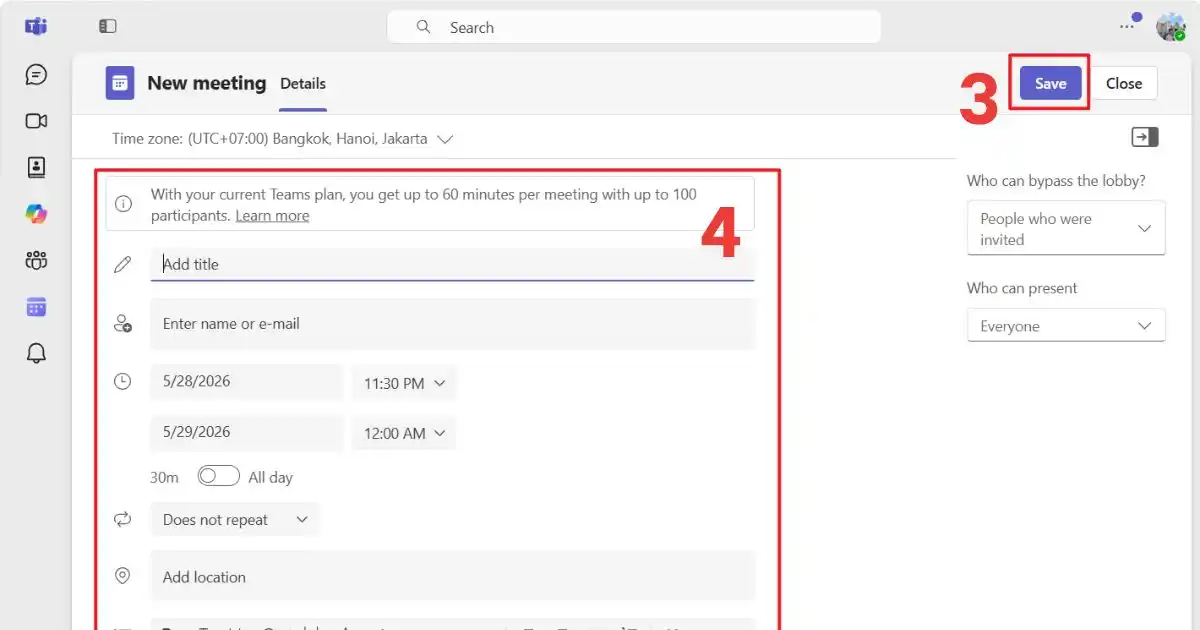1200x630 pixels.
Task: Click the Search box
Action: [x=634, y=27]
